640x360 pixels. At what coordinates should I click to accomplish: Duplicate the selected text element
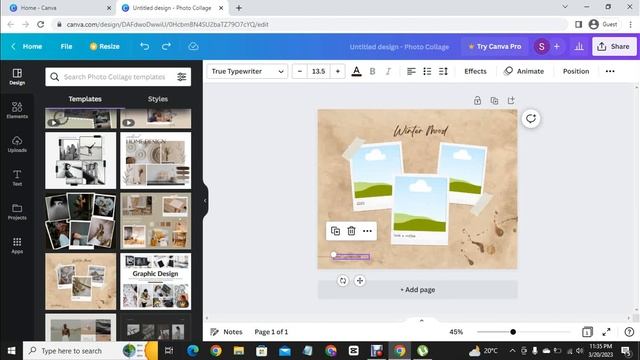tap(335, 231)
